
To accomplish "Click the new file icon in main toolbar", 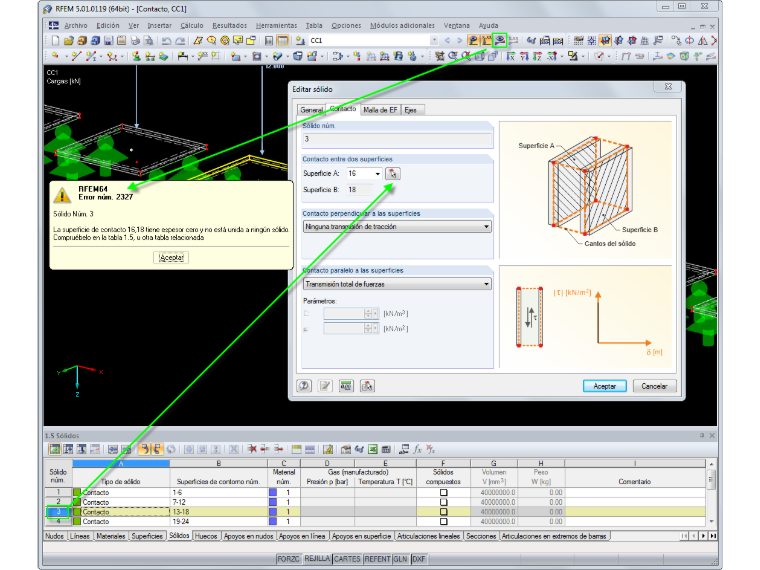I will point(55,41).
